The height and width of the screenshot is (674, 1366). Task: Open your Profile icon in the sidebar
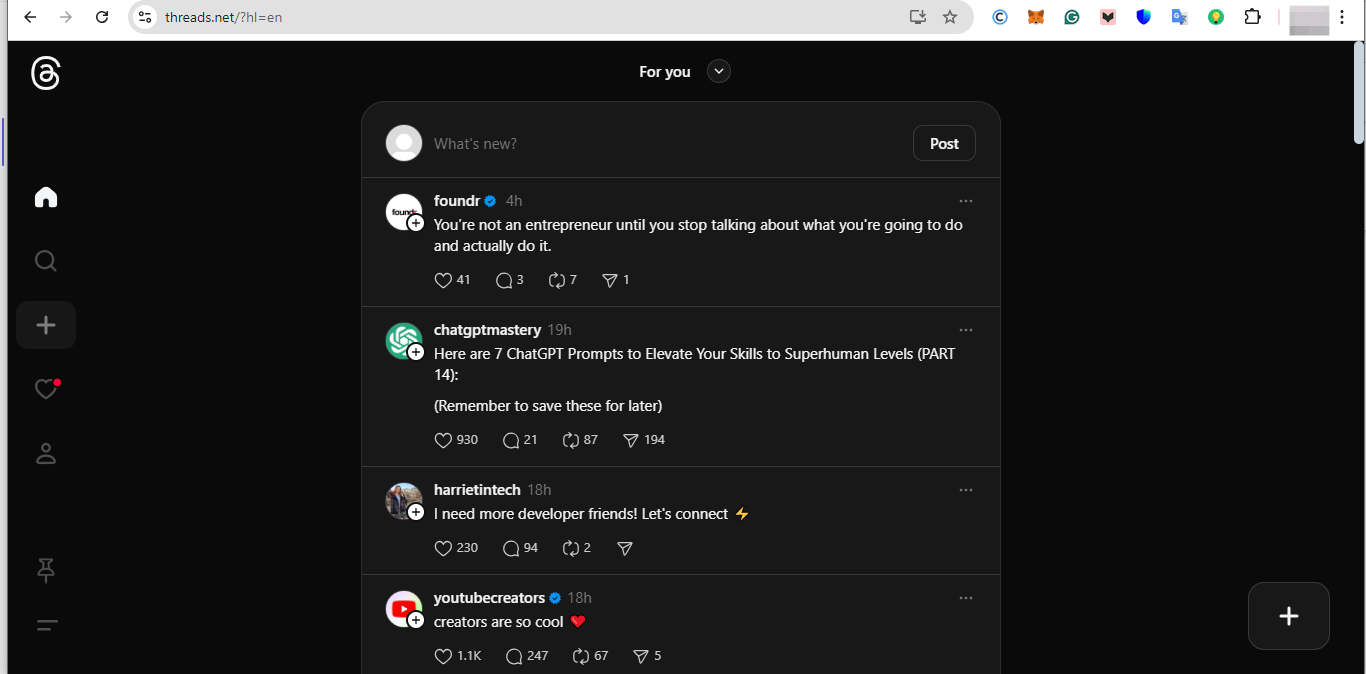[45, 453]
